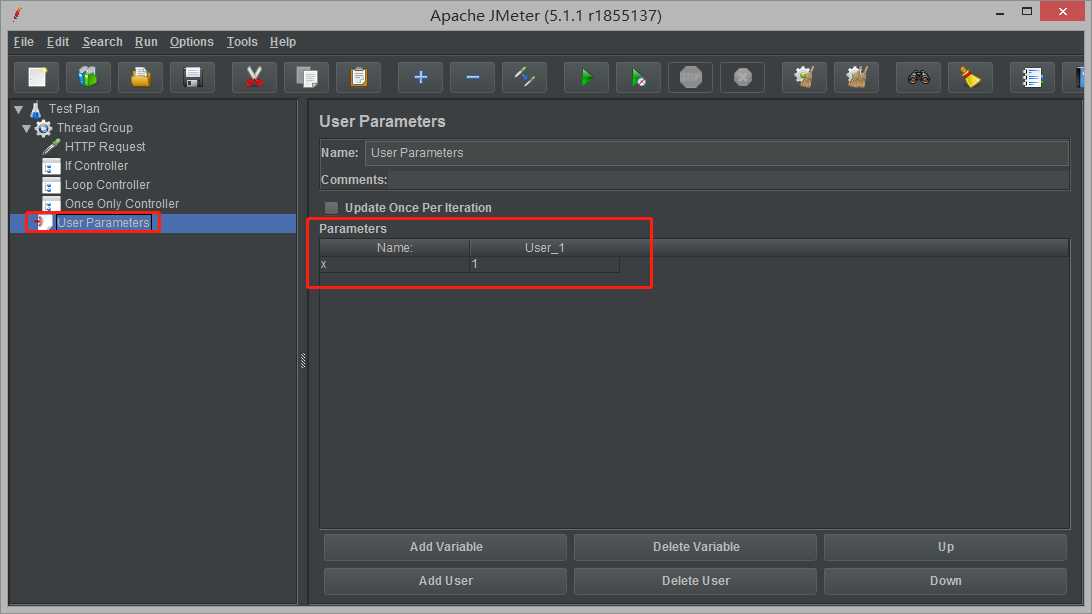Click the Paste clipboard icon

pyautogui.click(x=359, y=77)
